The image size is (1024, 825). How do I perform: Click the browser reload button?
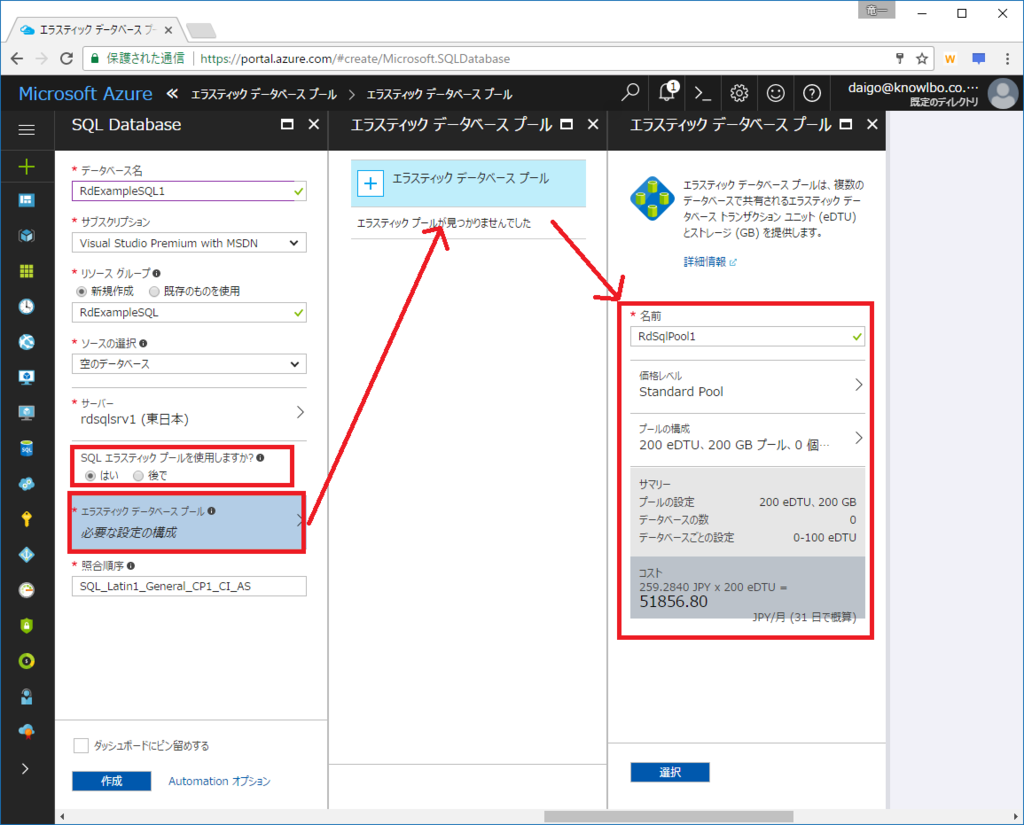(x=67, y=58)
